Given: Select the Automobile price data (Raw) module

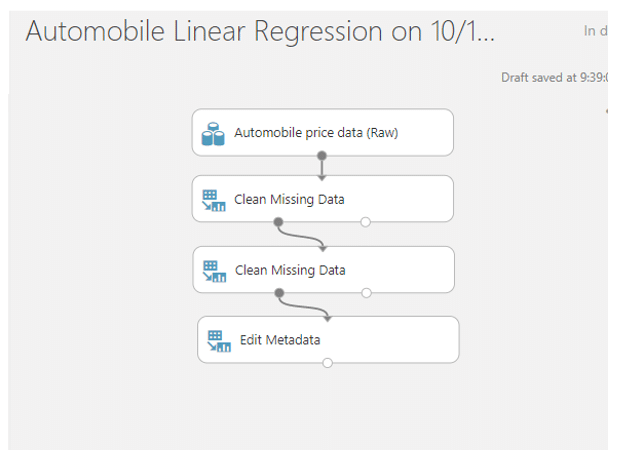Looking at the screenshot, I should 323,133.
